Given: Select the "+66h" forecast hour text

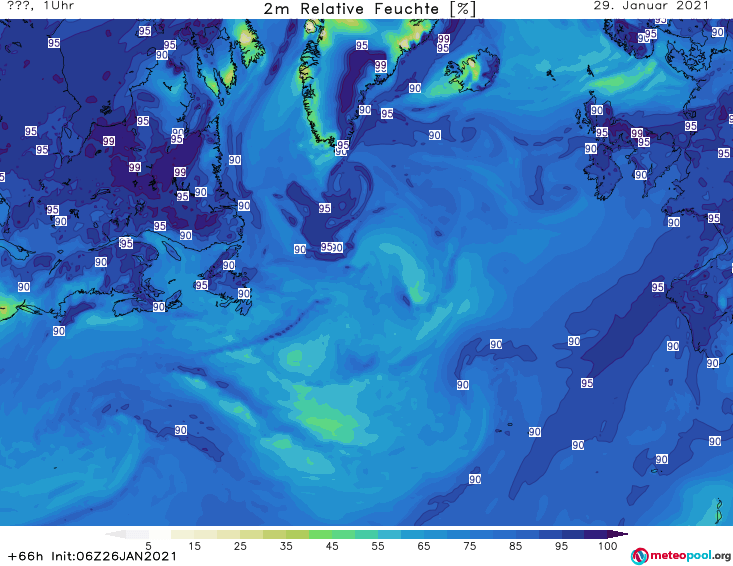Looking at the screenshot, I should (26, 556).
